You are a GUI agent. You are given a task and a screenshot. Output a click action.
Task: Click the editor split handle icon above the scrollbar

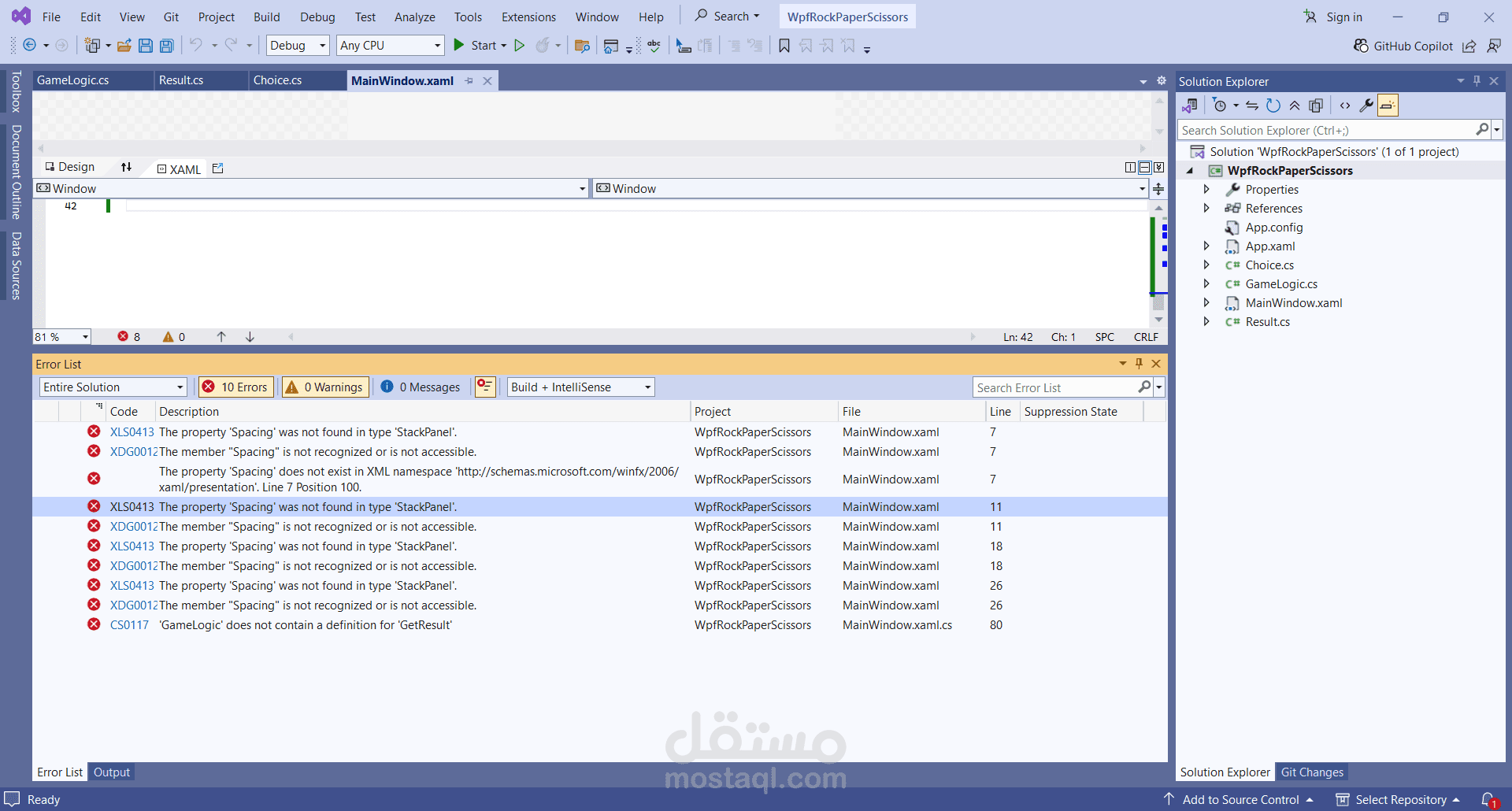1158,189
